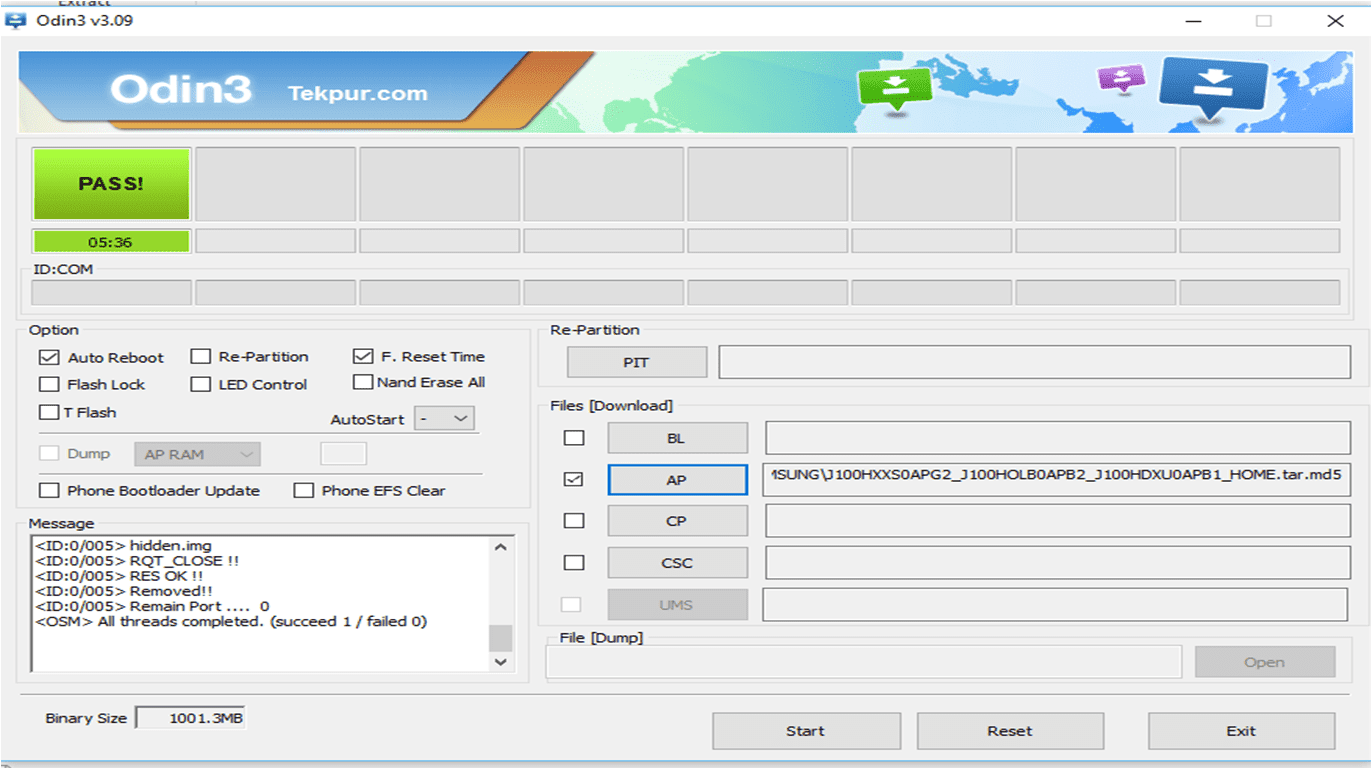Click the Reset button
This screenshot has height=769, width=1372.
click(x=1010, y=731)
